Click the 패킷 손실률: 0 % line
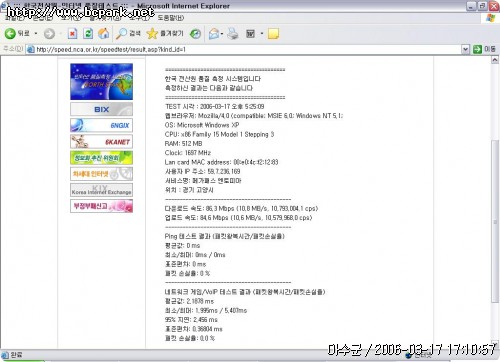The height and width of the screenshot is (362, 500). coord(187,273)
